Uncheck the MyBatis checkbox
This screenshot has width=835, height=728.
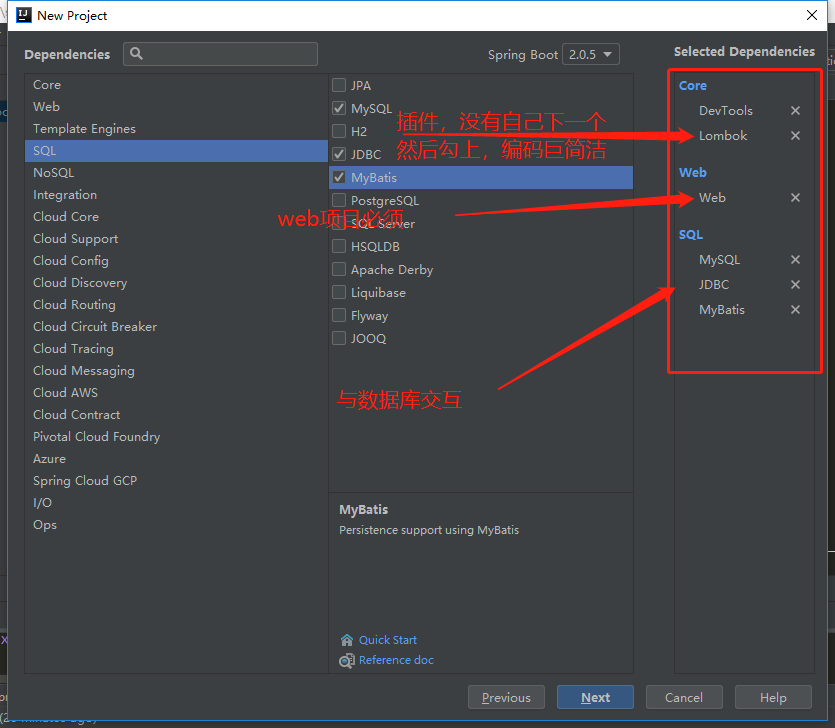pyautogui.click(x=339, y=177)
